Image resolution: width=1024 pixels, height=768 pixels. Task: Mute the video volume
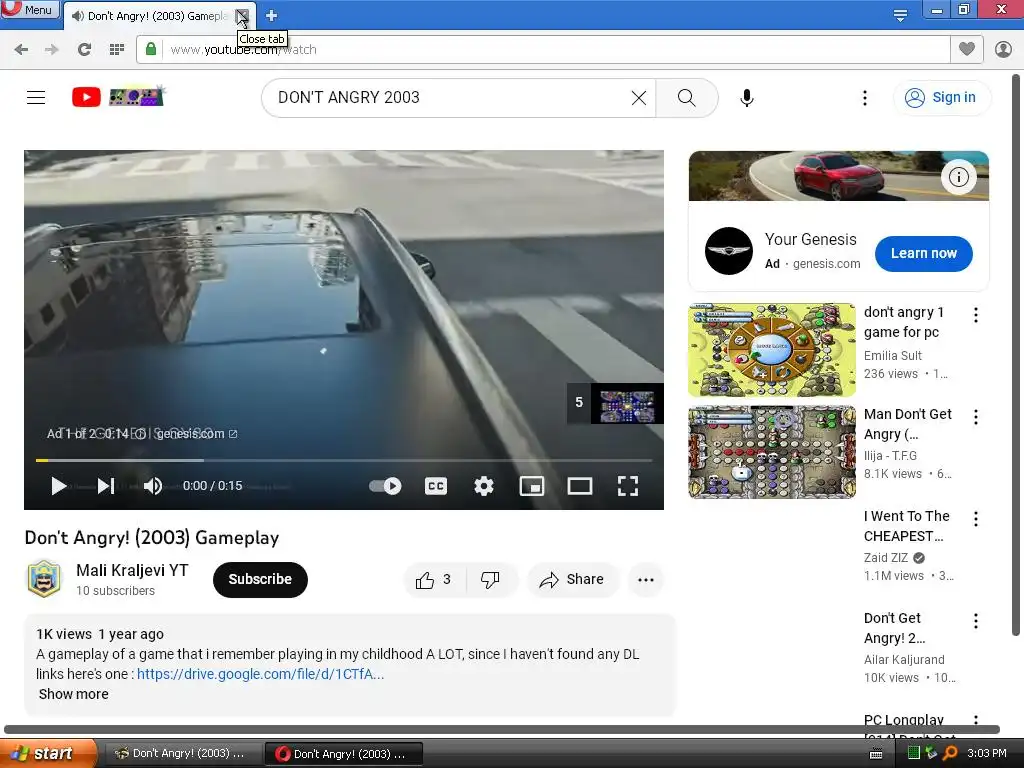(153, 486)
